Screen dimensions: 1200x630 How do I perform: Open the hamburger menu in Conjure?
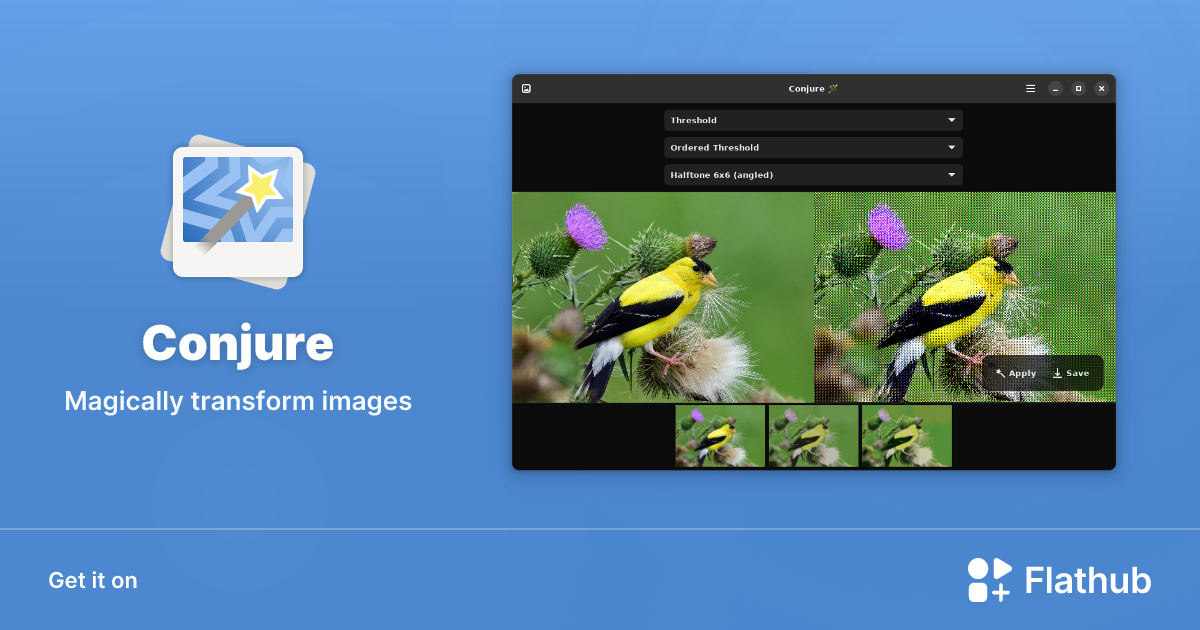coord(1030,88)
